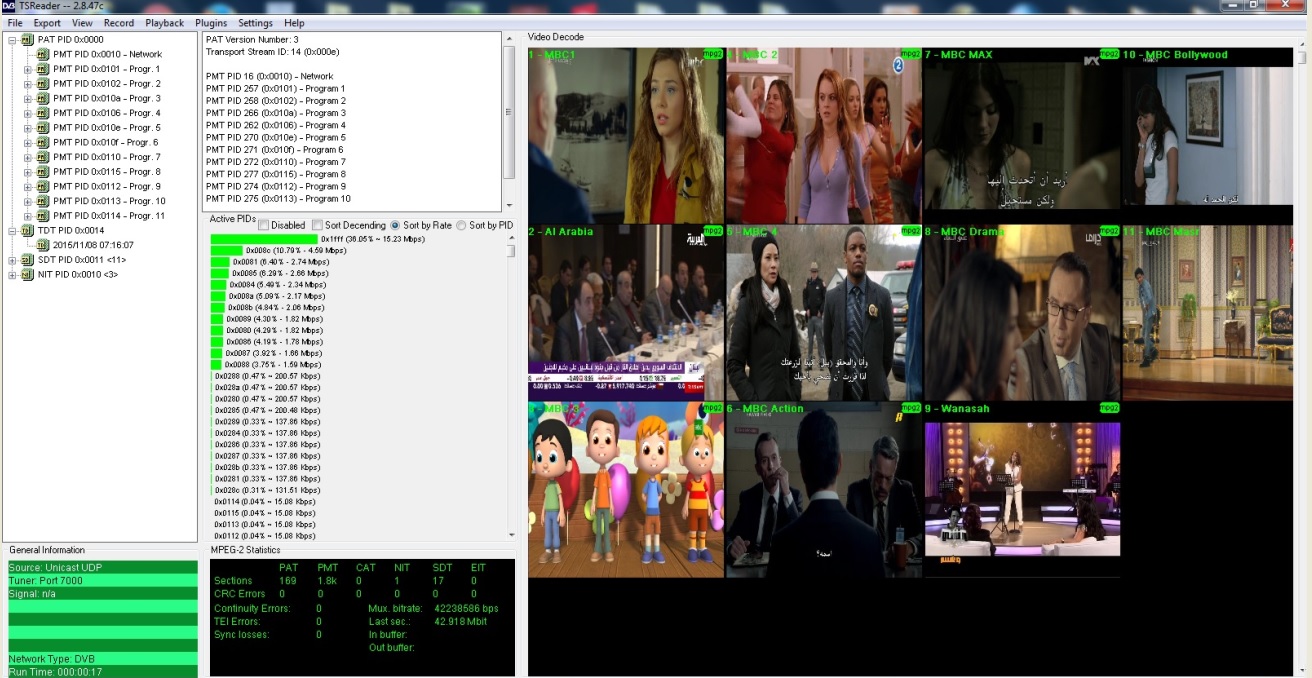The width and height of the screenshot is (1312, 678).
Task: Select the NIT PID 0x0010 table icon
Action: coord(28,274)
